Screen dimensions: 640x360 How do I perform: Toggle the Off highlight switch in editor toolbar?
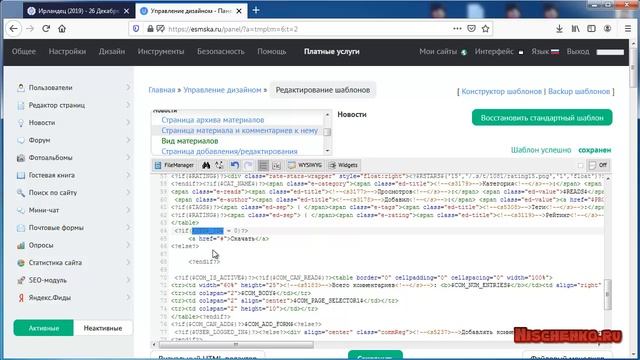click(x=598, y=165)
